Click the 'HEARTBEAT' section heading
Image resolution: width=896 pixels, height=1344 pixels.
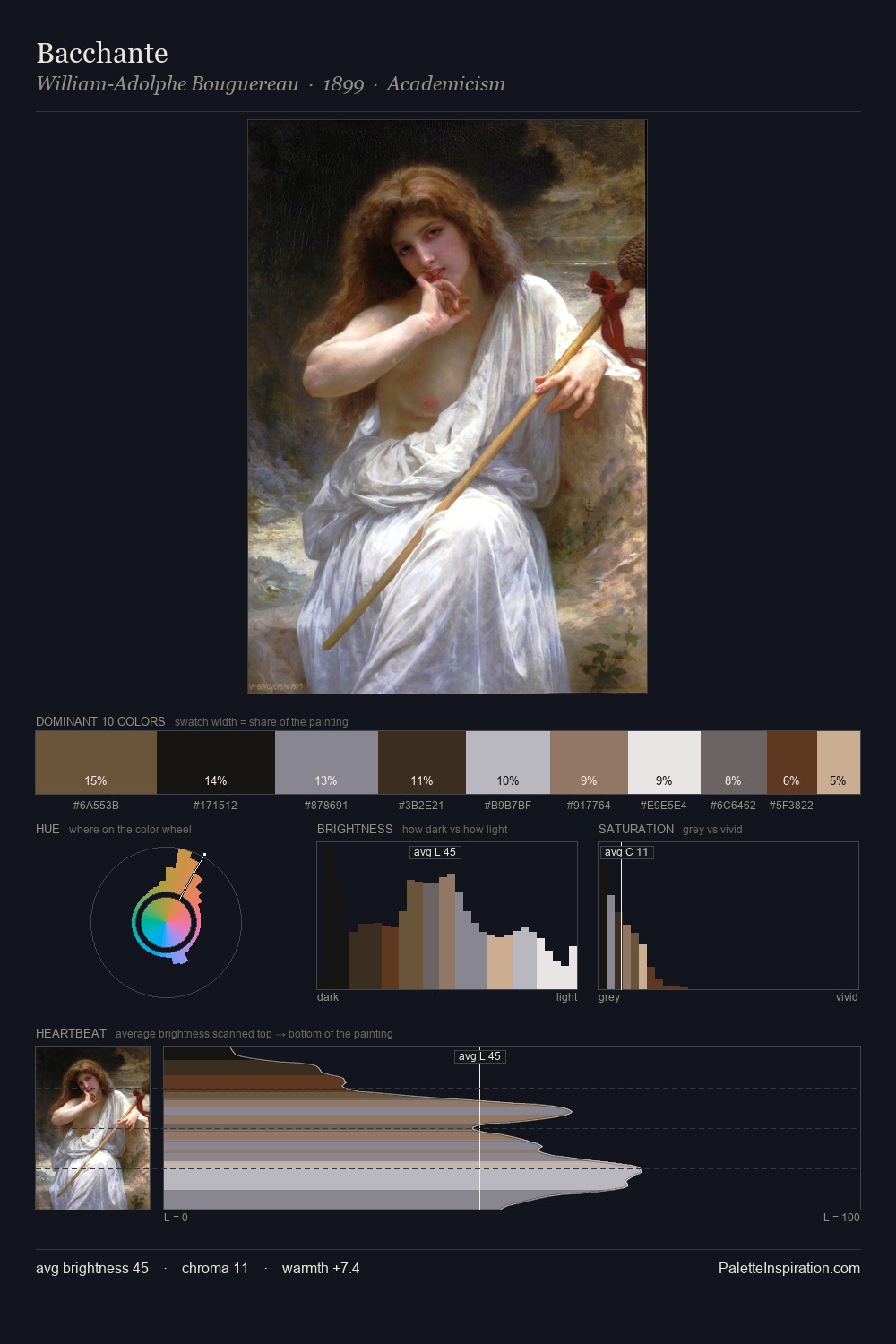(71, 1033)
